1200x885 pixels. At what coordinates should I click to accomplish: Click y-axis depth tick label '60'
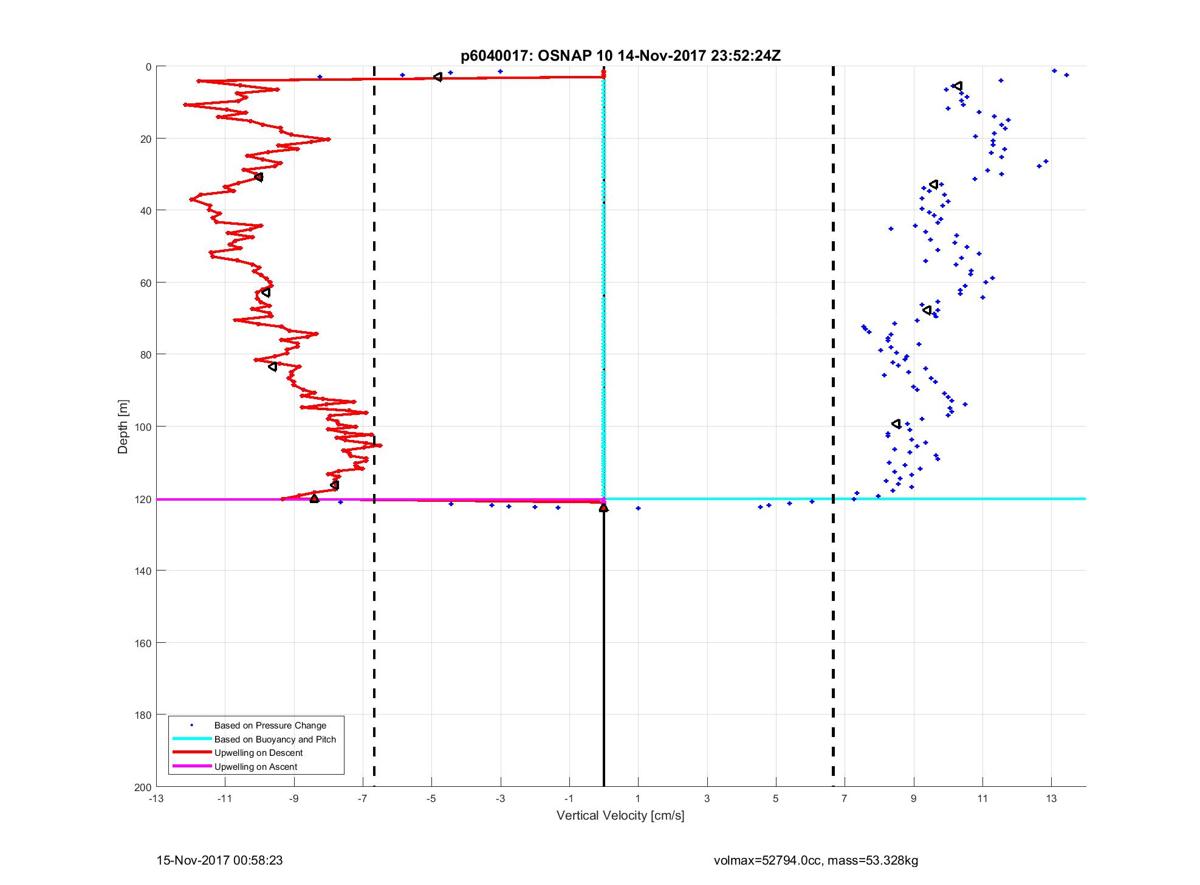click(x=145, y=283)
